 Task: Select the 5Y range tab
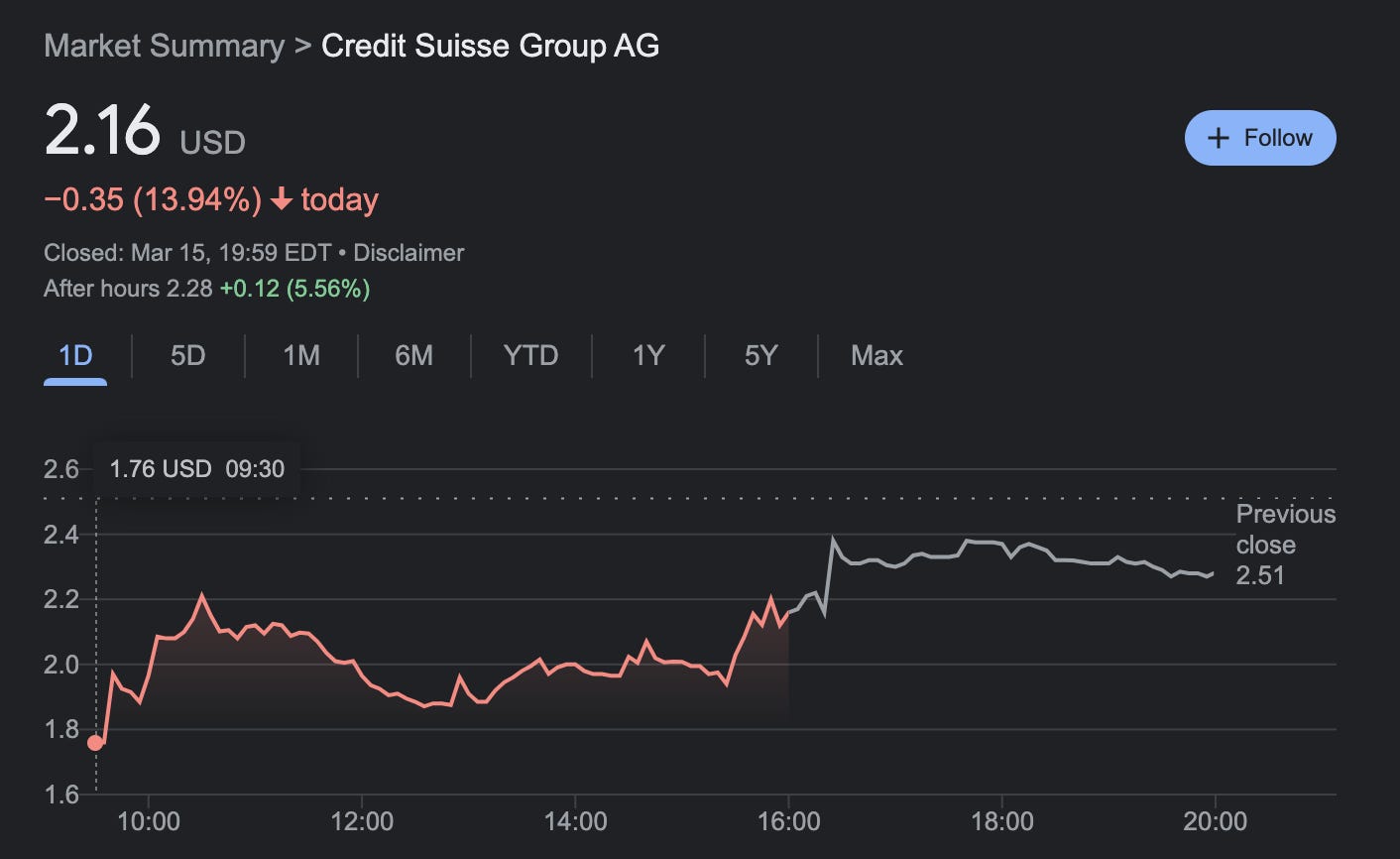[758, 355]
